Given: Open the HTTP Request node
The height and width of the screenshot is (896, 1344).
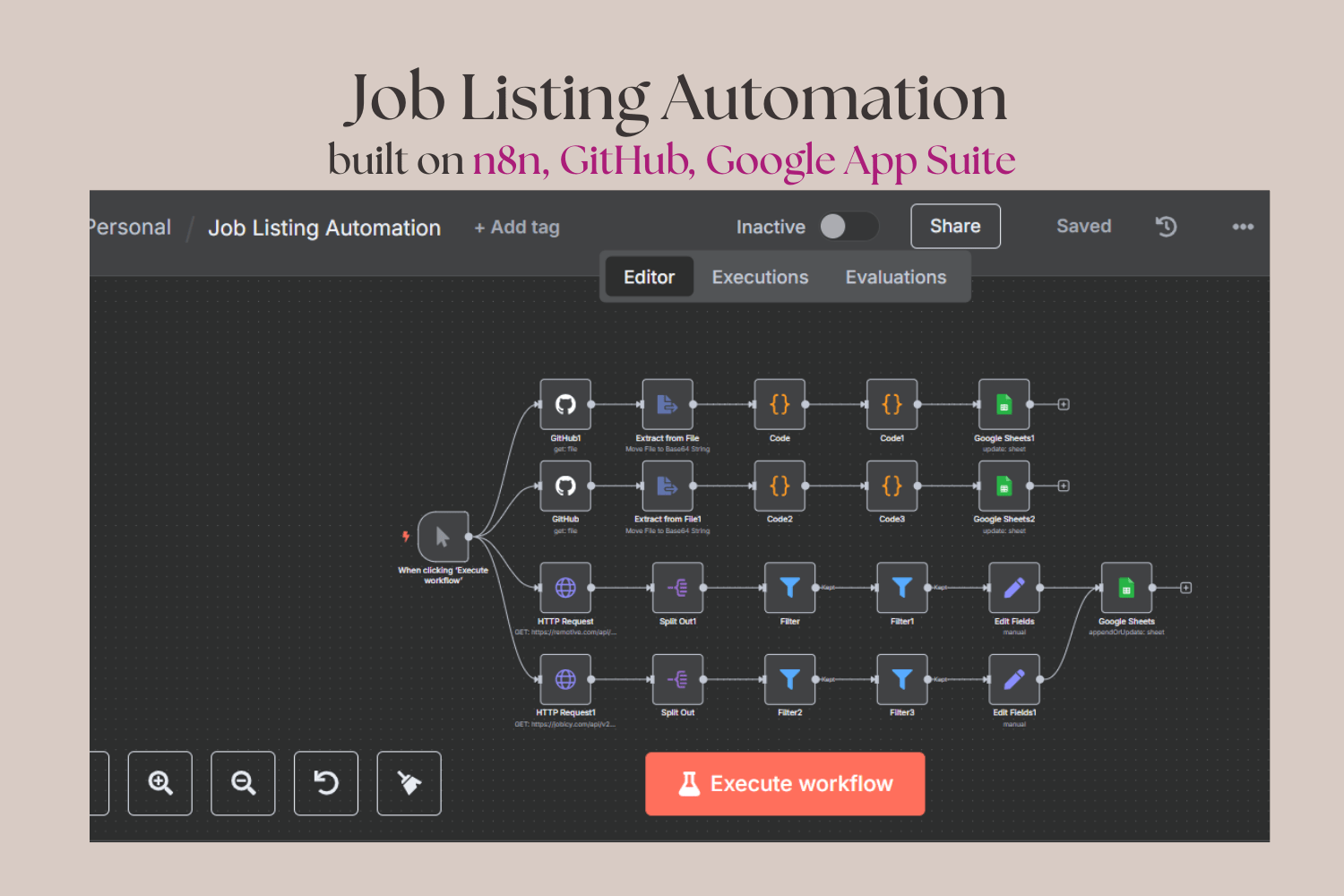Looking at the screenshot, I should click(565, 588).
